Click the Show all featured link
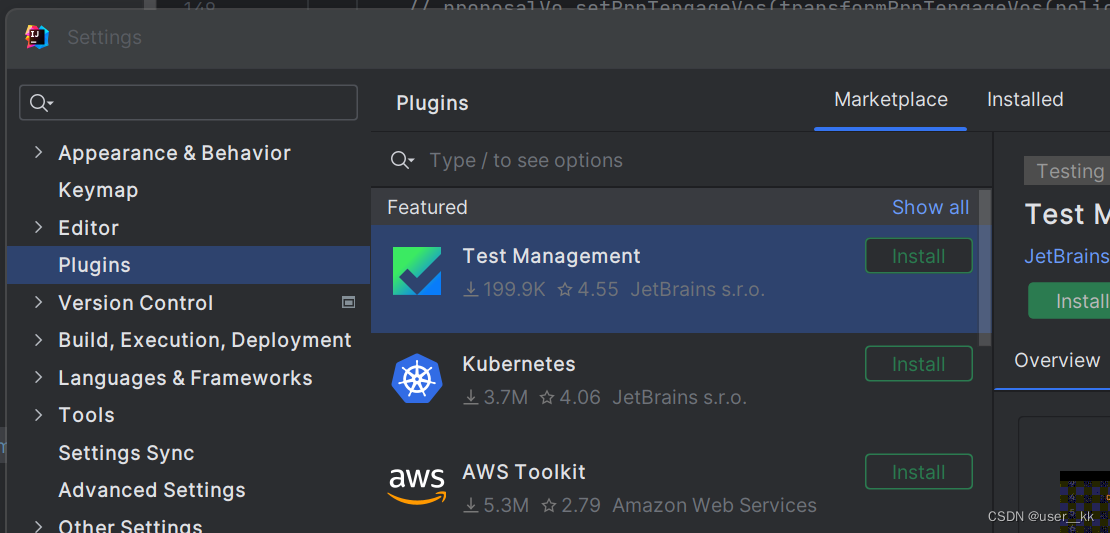The image size is (1110, 533). (930, 207)
